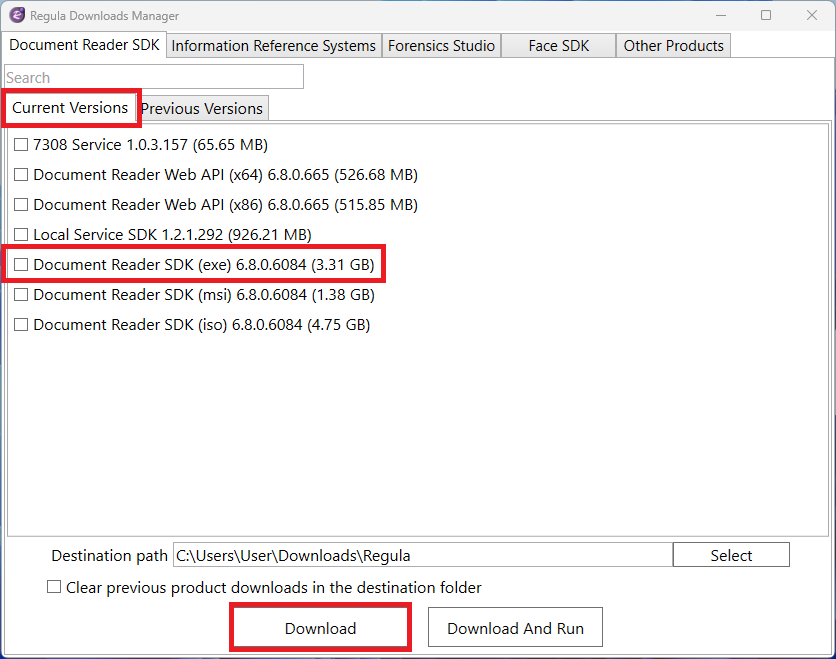The height and width of the screenshot is (659, 836).
Task: Open the Other Products tab
Action: point(673,46)
